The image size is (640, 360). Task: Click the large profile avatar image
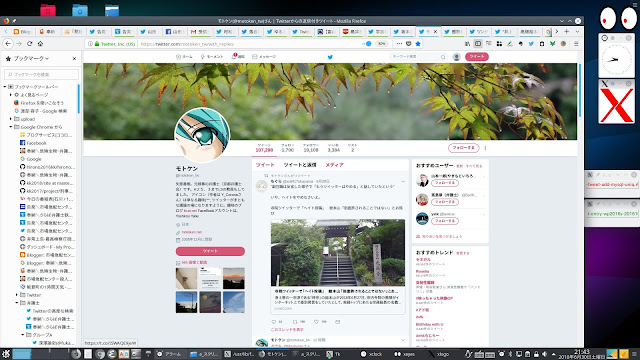tap(202, 135)
